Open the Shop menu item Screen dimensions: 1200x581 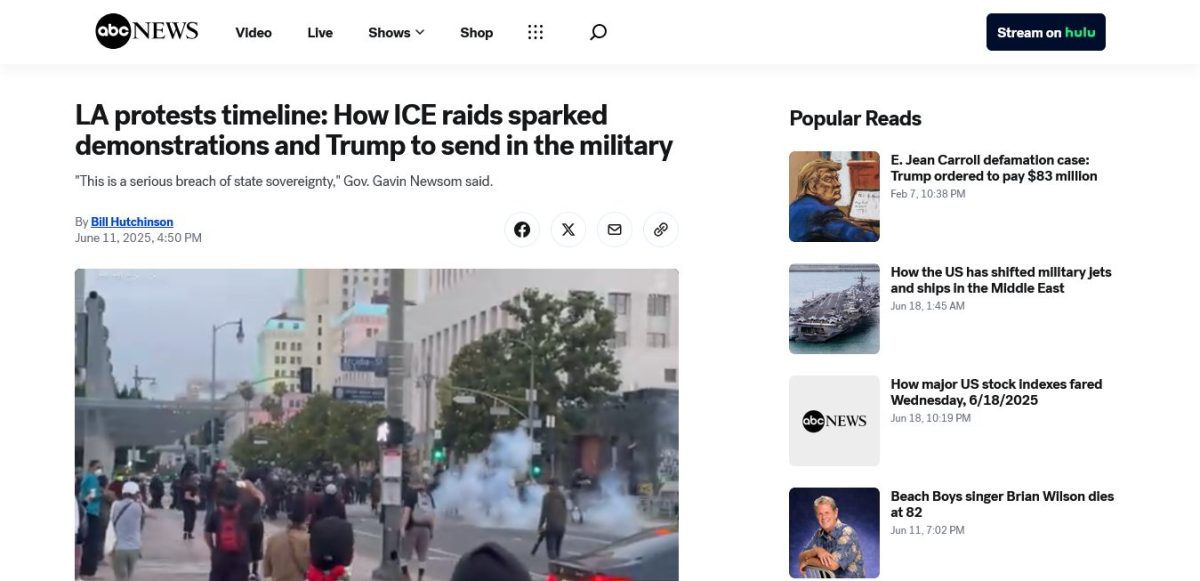pyautogui.click(x=476, y=32)
